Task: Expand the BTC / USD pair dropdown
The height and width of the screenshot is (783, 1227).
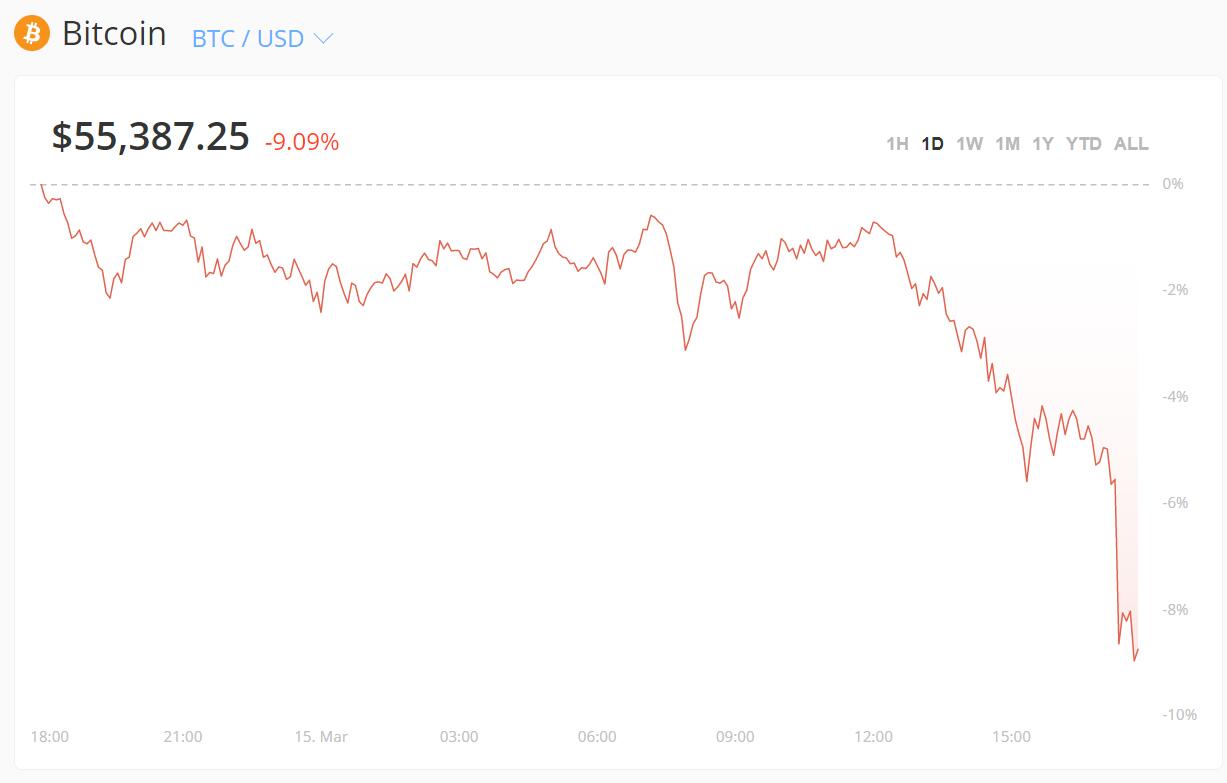Action: [x=248, y=39]
